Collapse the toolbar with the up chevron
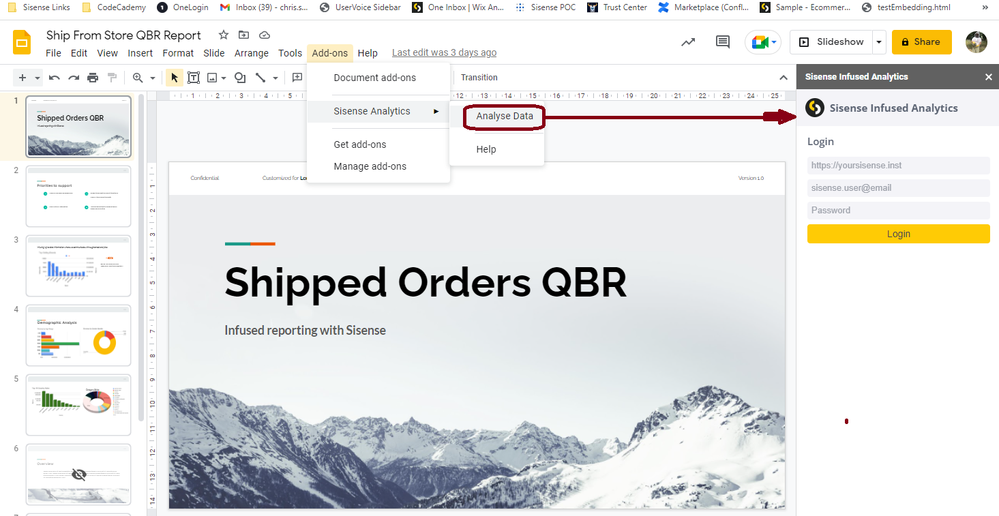Screen dimensions: 999x516 click(783, 77)
